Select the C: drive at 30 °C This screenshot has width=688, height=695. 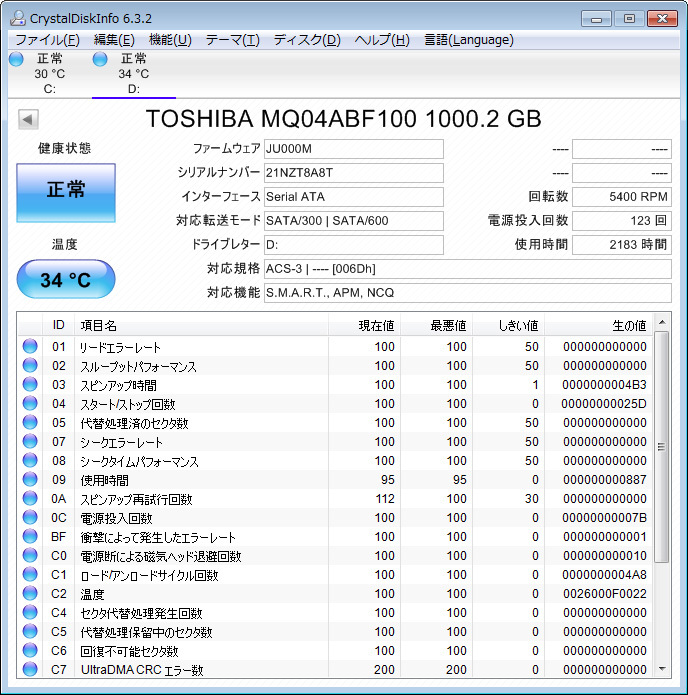[49, 74]
